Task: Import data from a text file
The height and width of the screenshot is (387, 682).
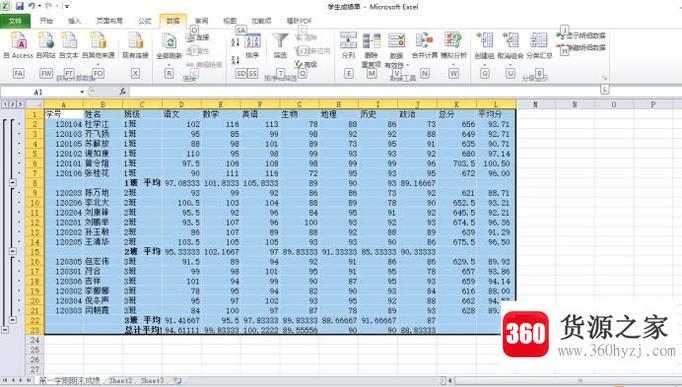Action: (x=69, y=46)
